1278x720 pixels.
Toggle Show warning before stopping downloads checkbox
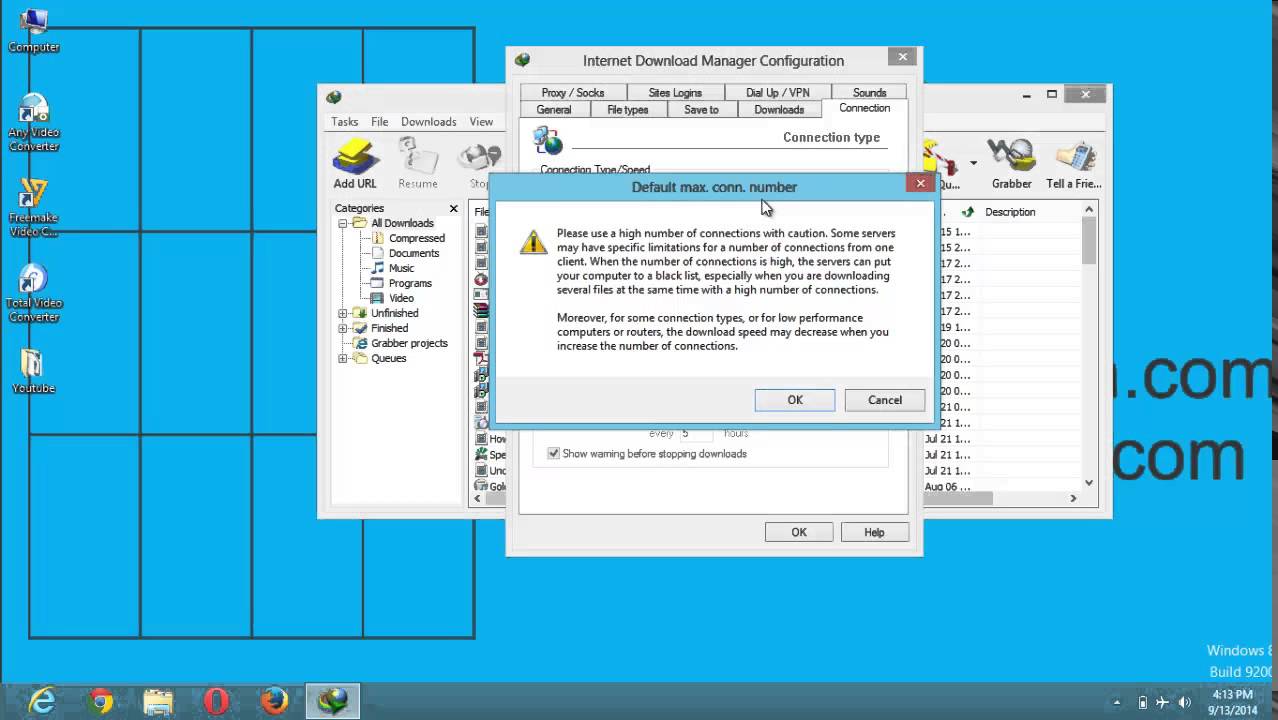coord(554,453)
